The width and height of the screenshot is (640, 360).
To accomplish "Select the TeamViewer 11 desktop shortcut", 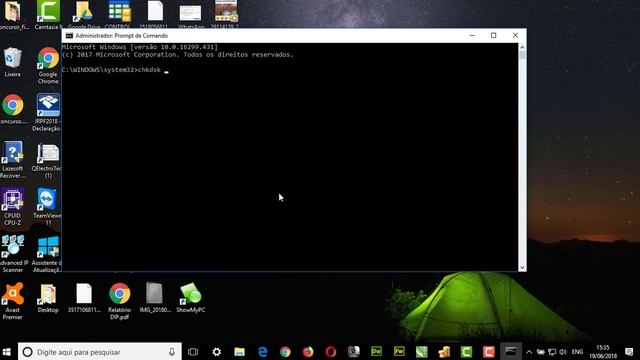I will tap(47, 207).
